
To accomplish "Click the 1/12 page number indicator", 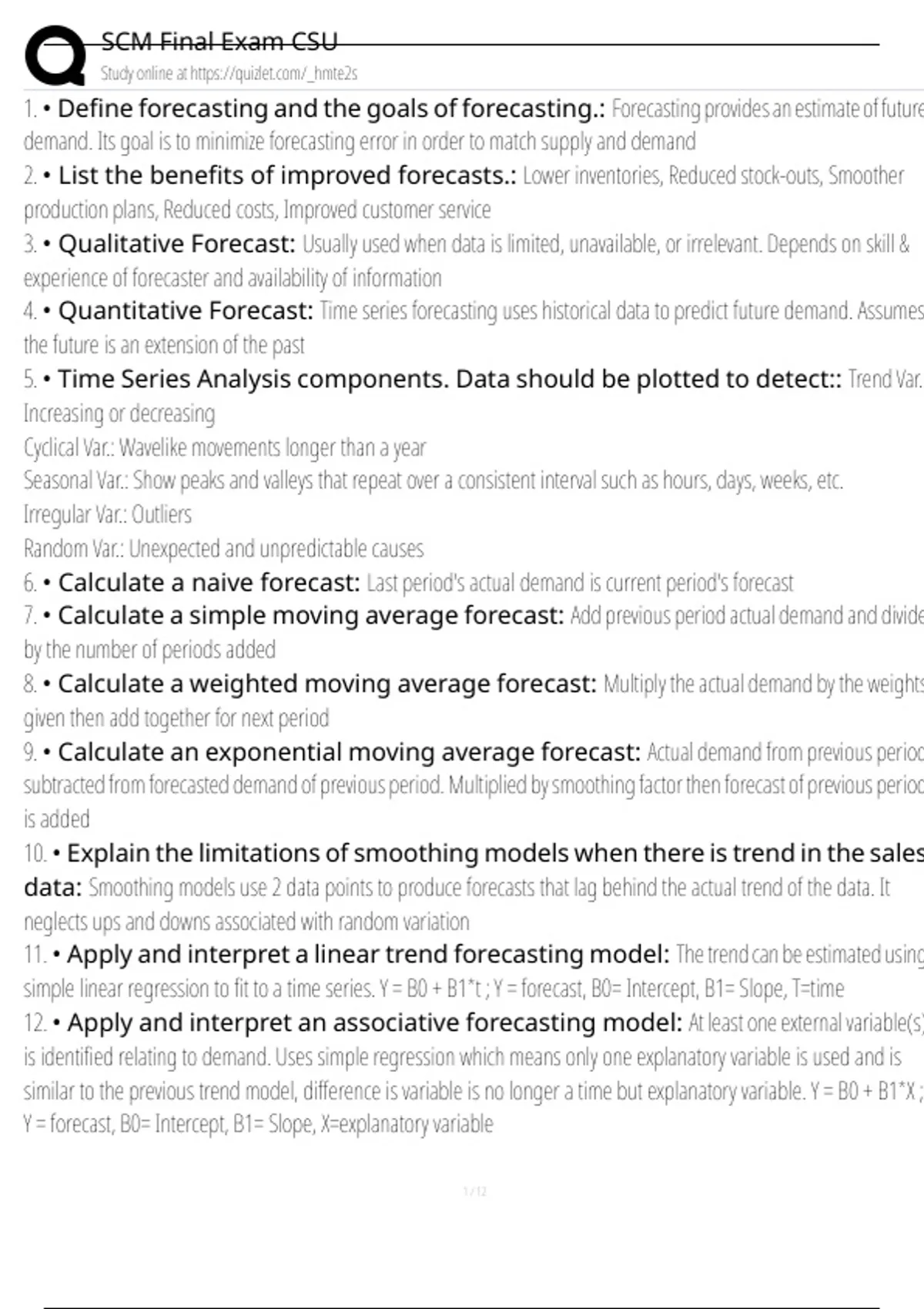I will tap(475, 1192).
